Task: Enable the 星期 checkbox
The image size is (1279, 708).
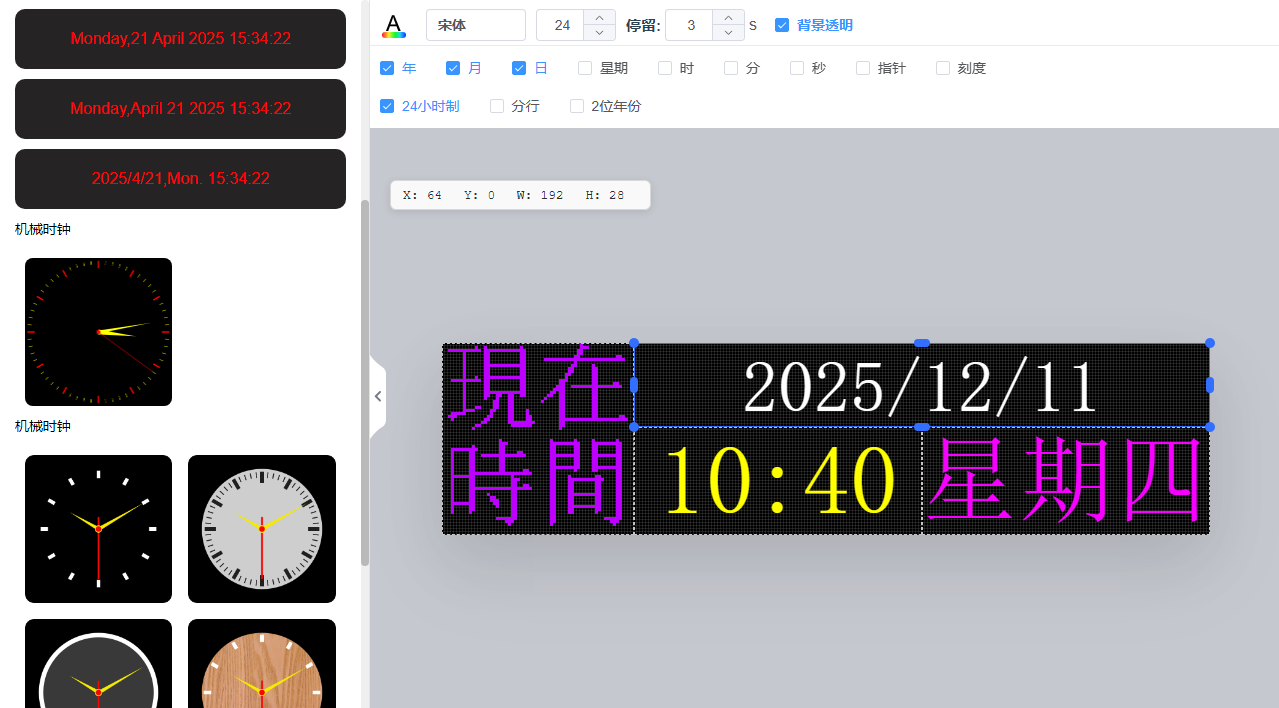Action: [585, 68]
